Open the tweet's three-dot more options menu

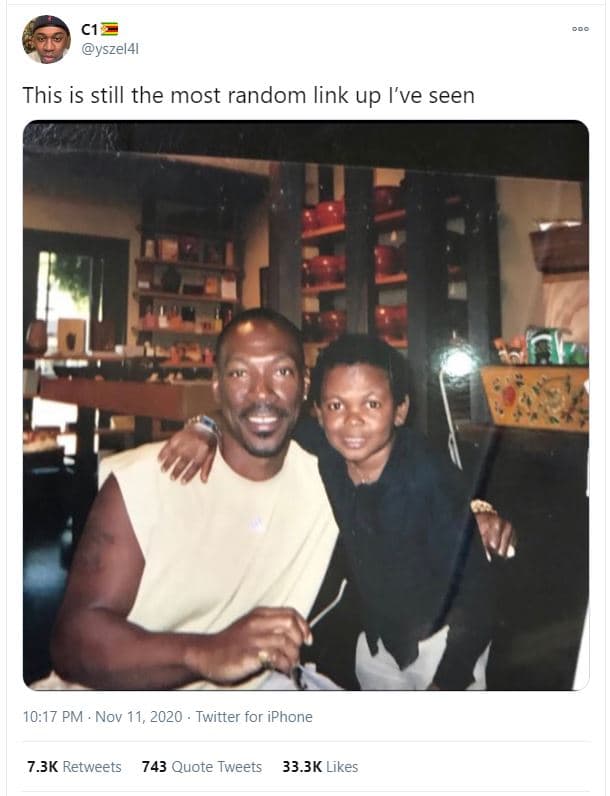click(580, 29)
